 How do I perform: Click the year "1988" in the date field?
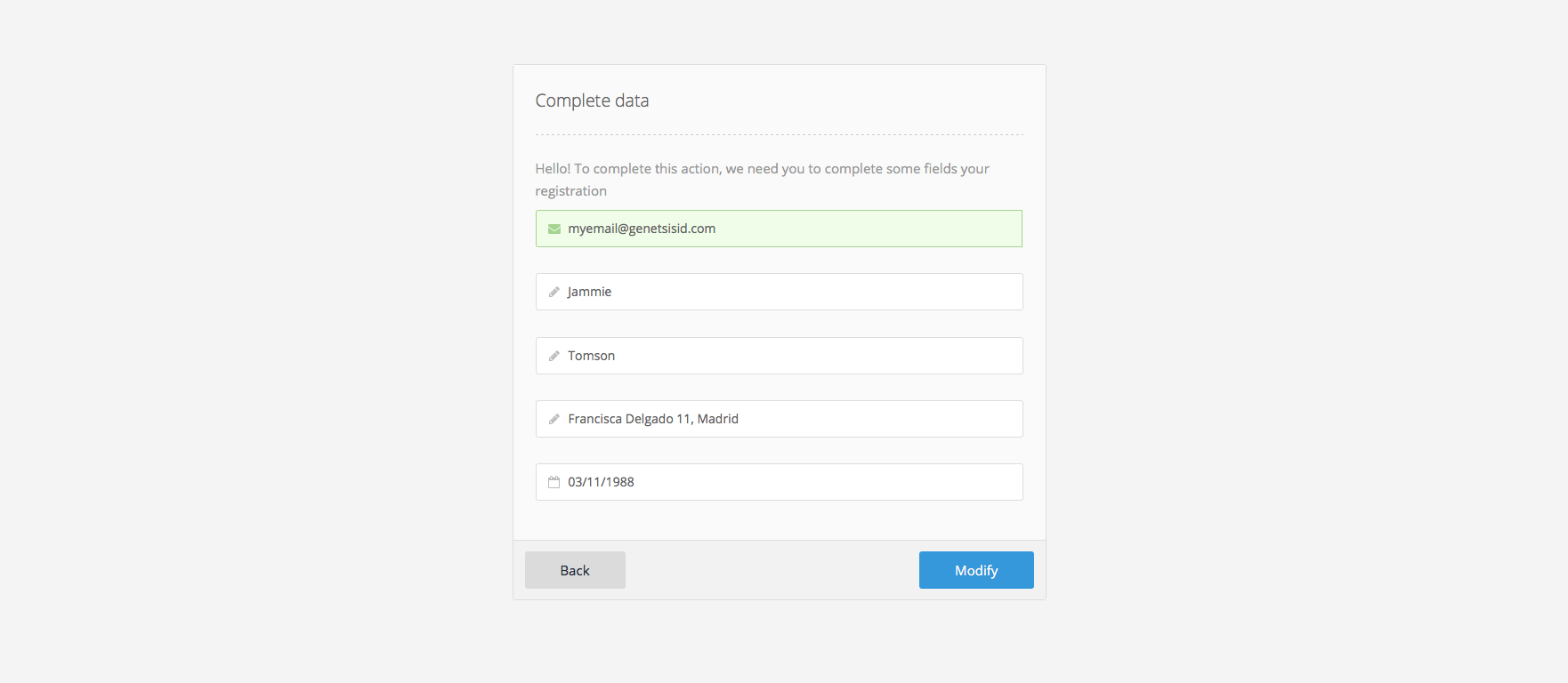pyautogui.click(x=620, y=482)
